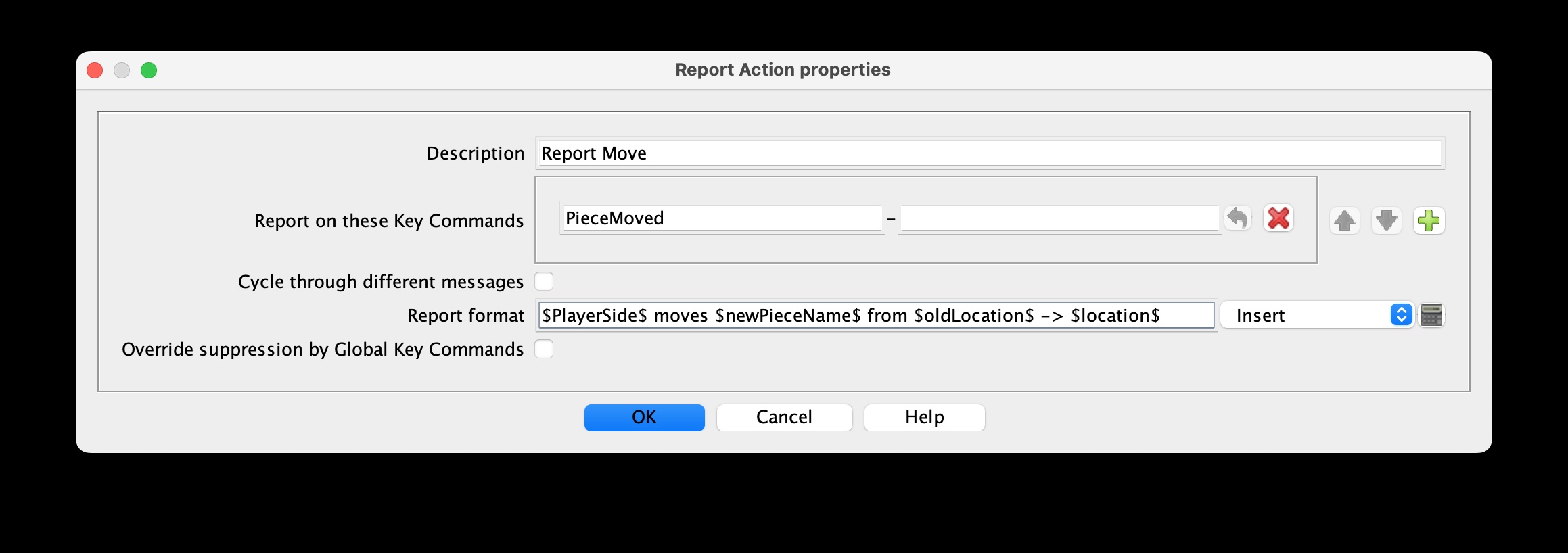This screenshot has width=1568, height=553.
Task: Add a new key command with green plus
Action: pyautogui.click(x=1429, y=220)
